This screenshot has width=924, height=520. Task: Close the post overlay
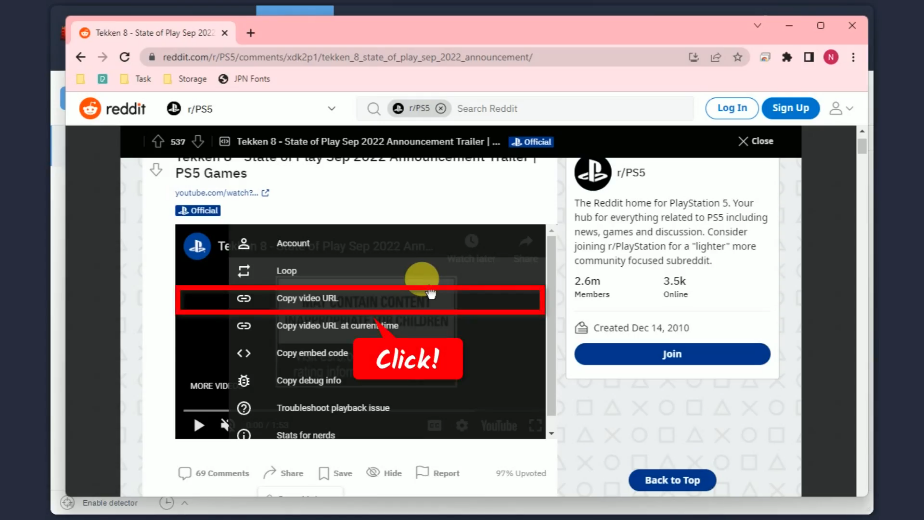point(755,141)
